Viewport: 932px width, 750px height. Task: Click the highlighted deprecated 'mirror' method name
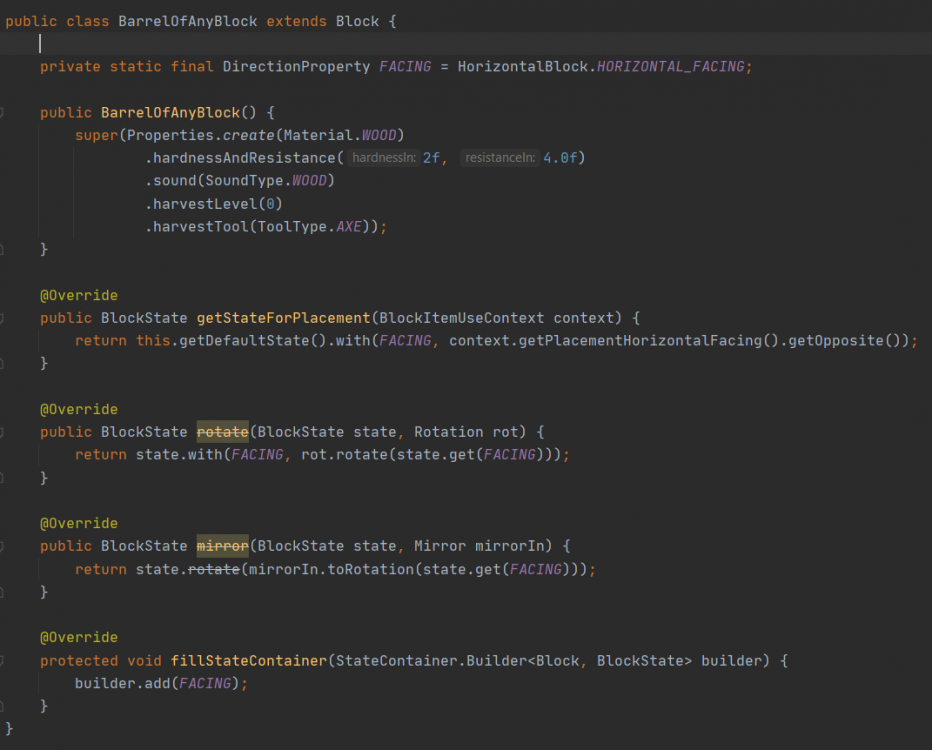222,546
